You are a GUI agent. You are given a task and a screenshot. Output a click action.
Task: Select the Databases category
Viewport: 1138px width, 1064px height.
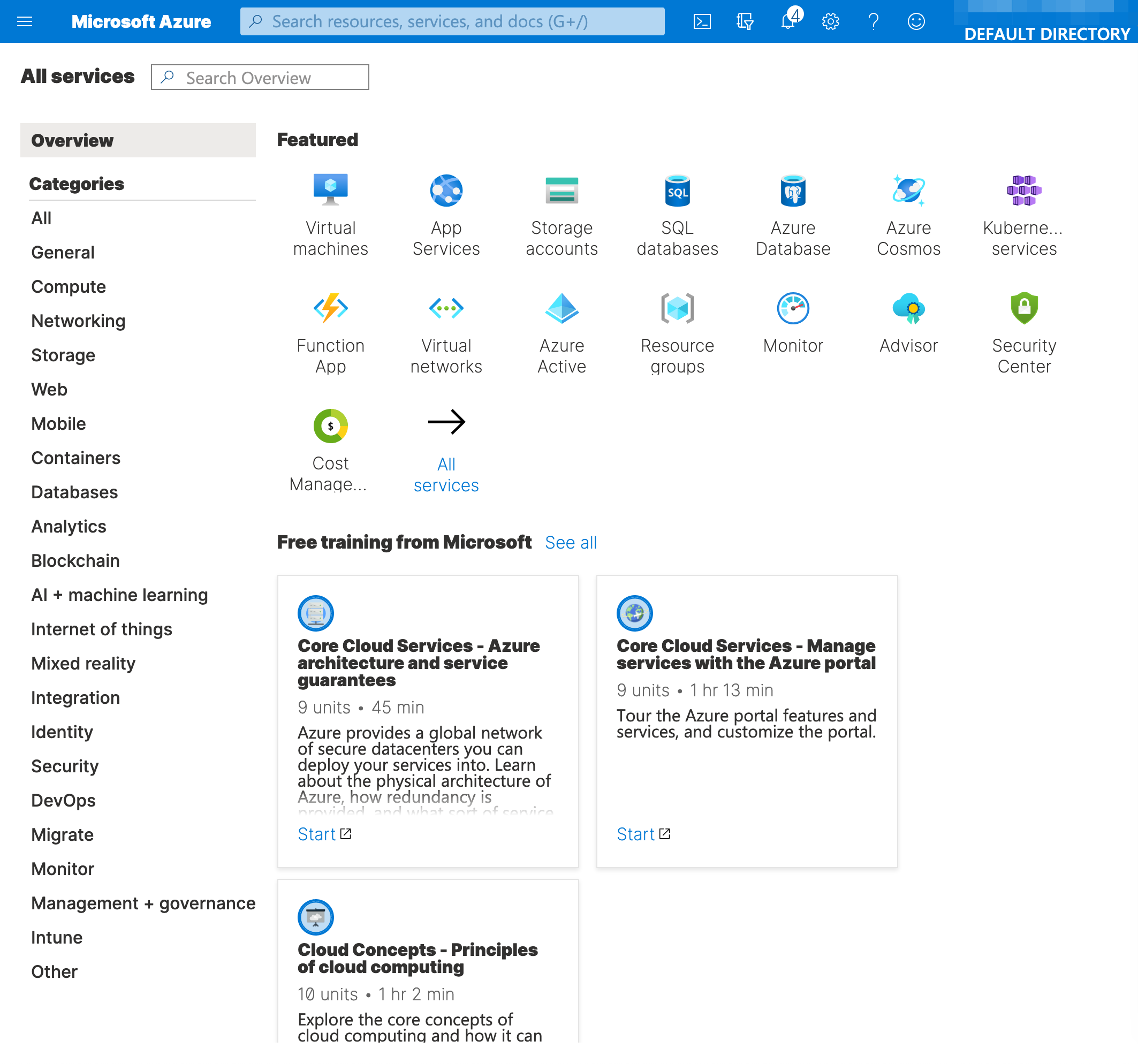74,492
